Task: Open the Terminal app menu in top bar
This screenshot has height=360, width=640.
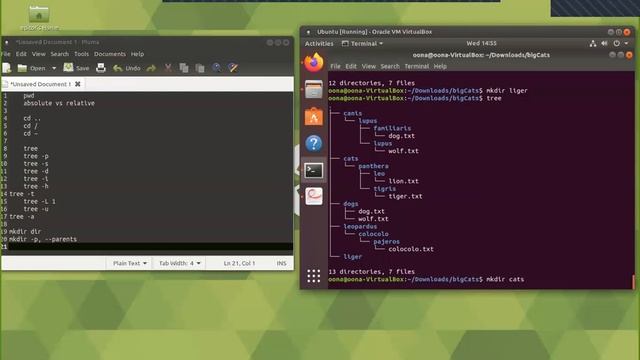Action: click(x=362, y=43)
